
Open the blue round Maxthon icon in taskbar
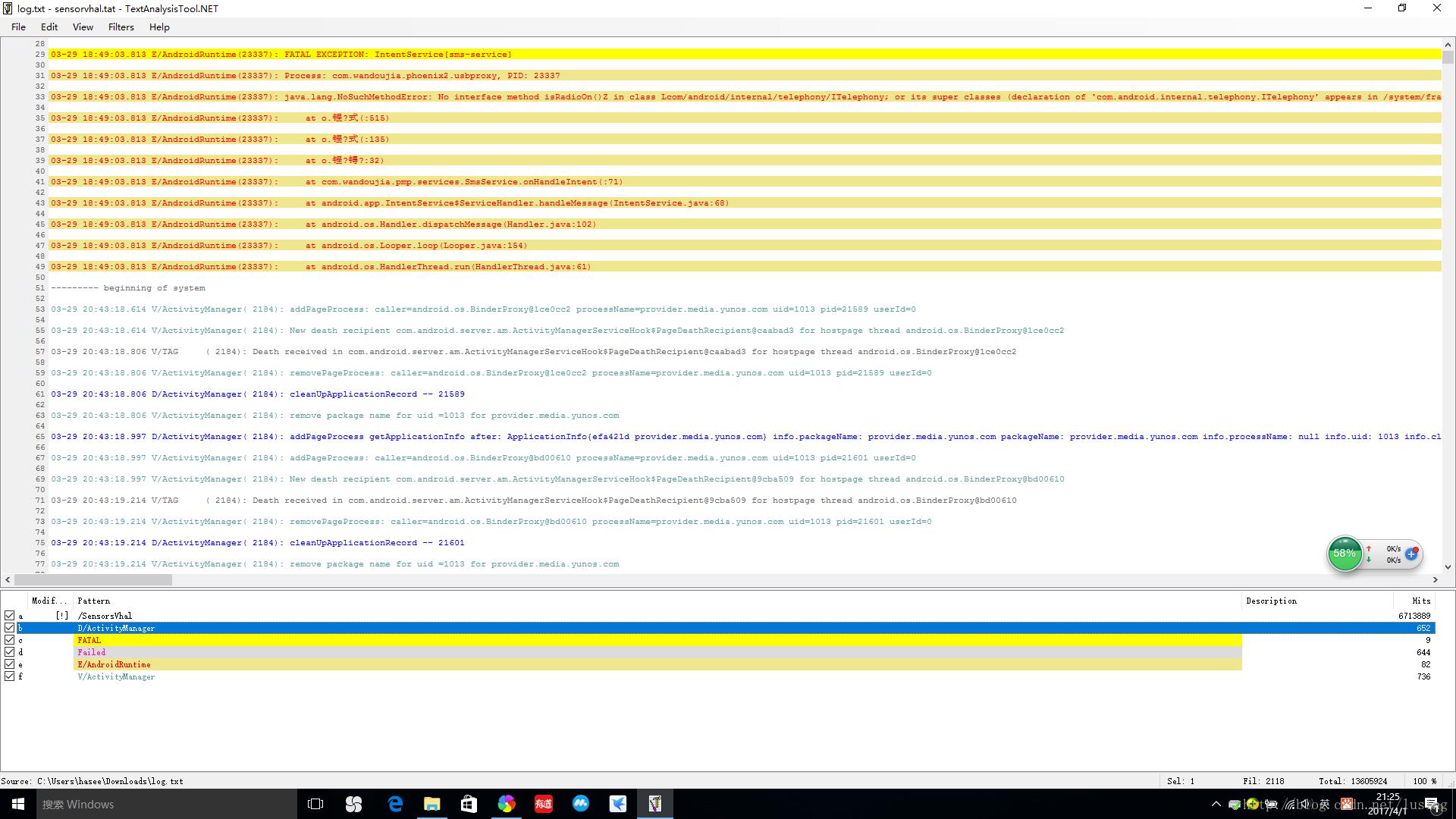click(581, 804)
